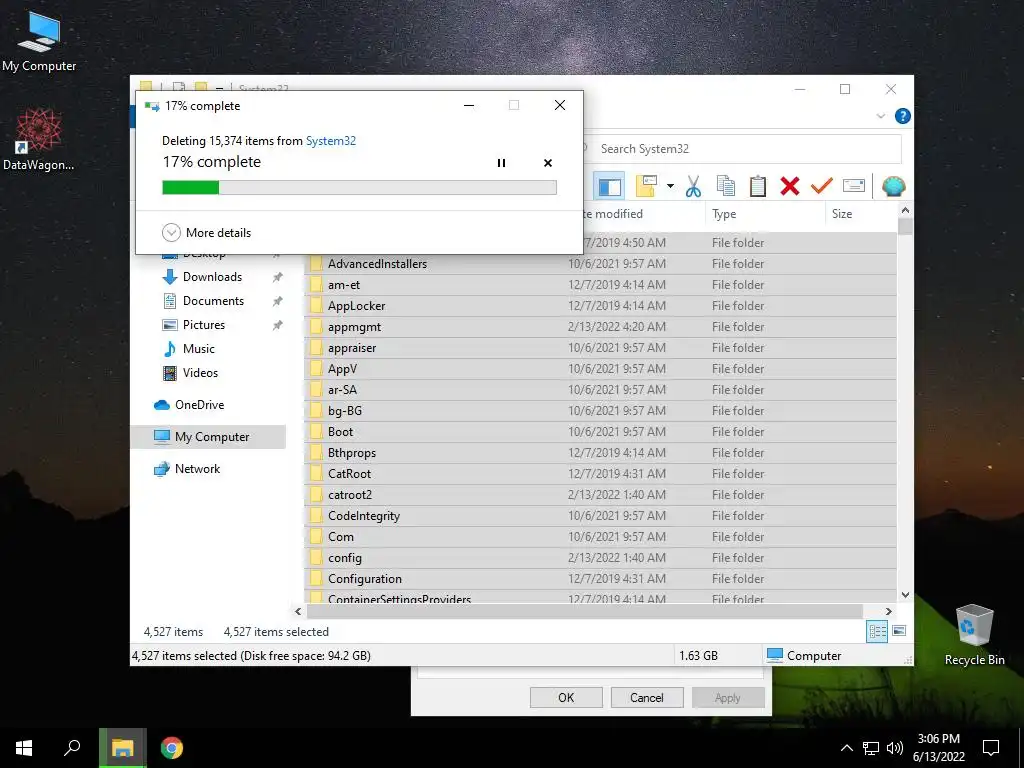Click the taskbar search magnifier
This screenshot has height=768, width=1024.
click(72, 748)
